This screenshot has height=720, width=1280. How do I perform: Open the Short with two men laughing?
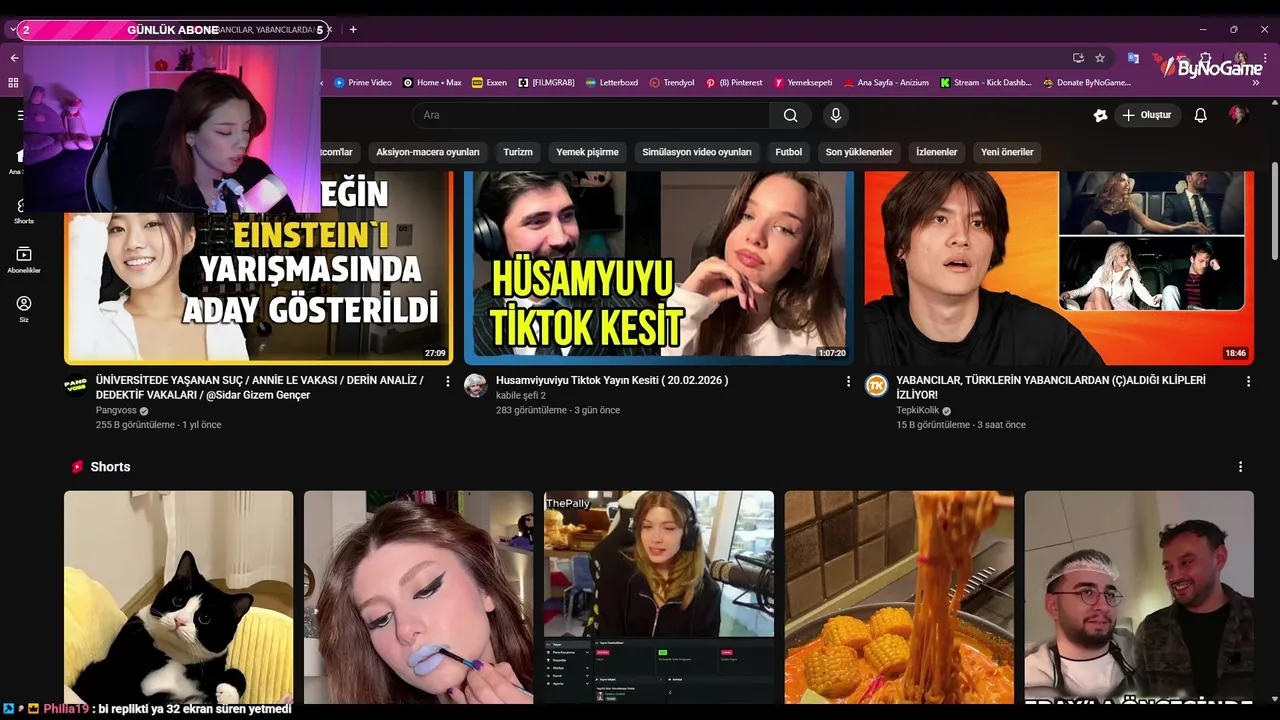(x=1139, y=597)
